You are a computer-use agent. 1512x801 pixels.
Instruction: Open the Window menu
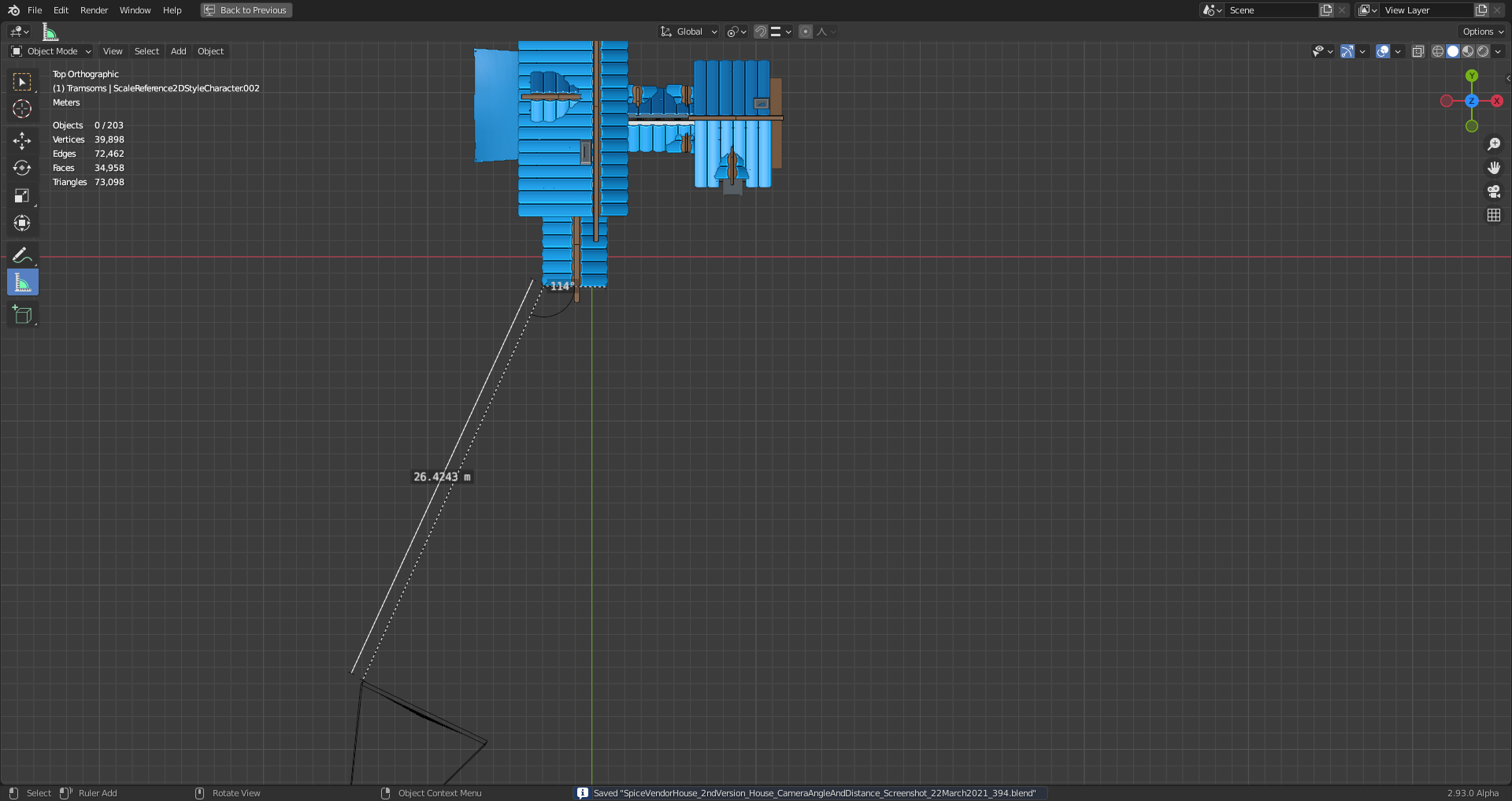(135, 10)
